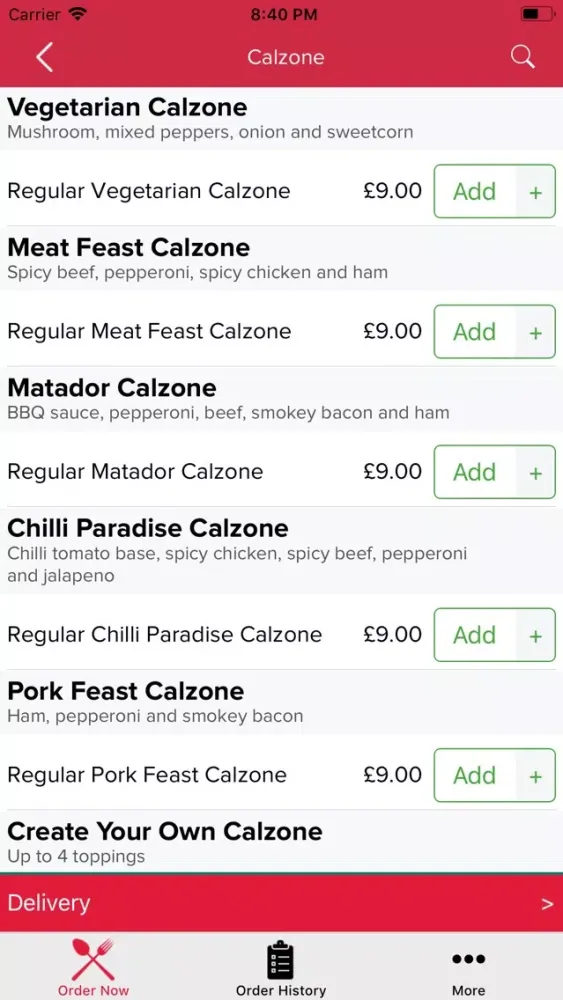The image size is (563, 1000).
Task: Open the More three-dots icon
Action: 469,959
